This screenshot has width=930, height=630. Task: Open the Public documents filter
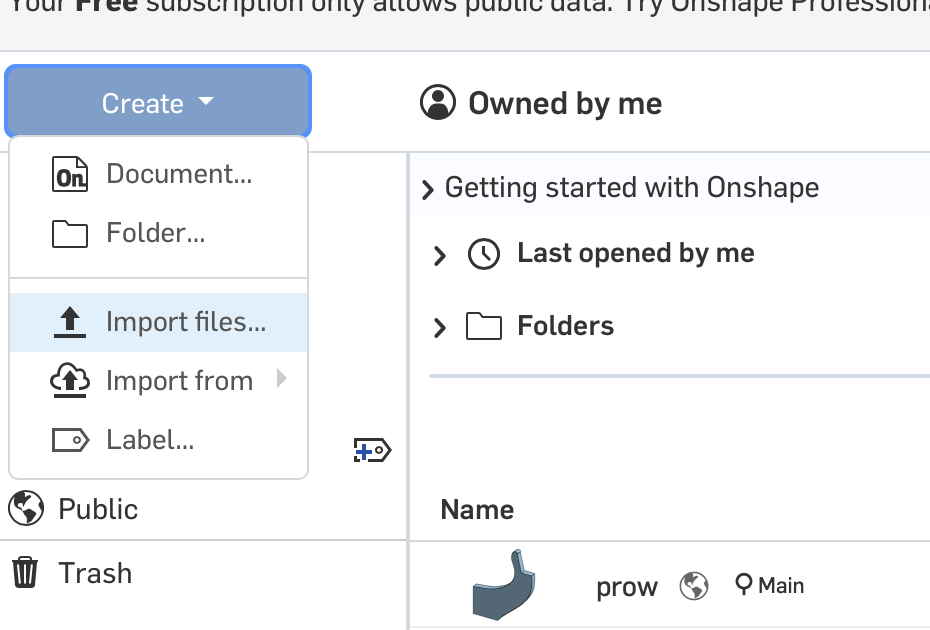click(97, 509)
